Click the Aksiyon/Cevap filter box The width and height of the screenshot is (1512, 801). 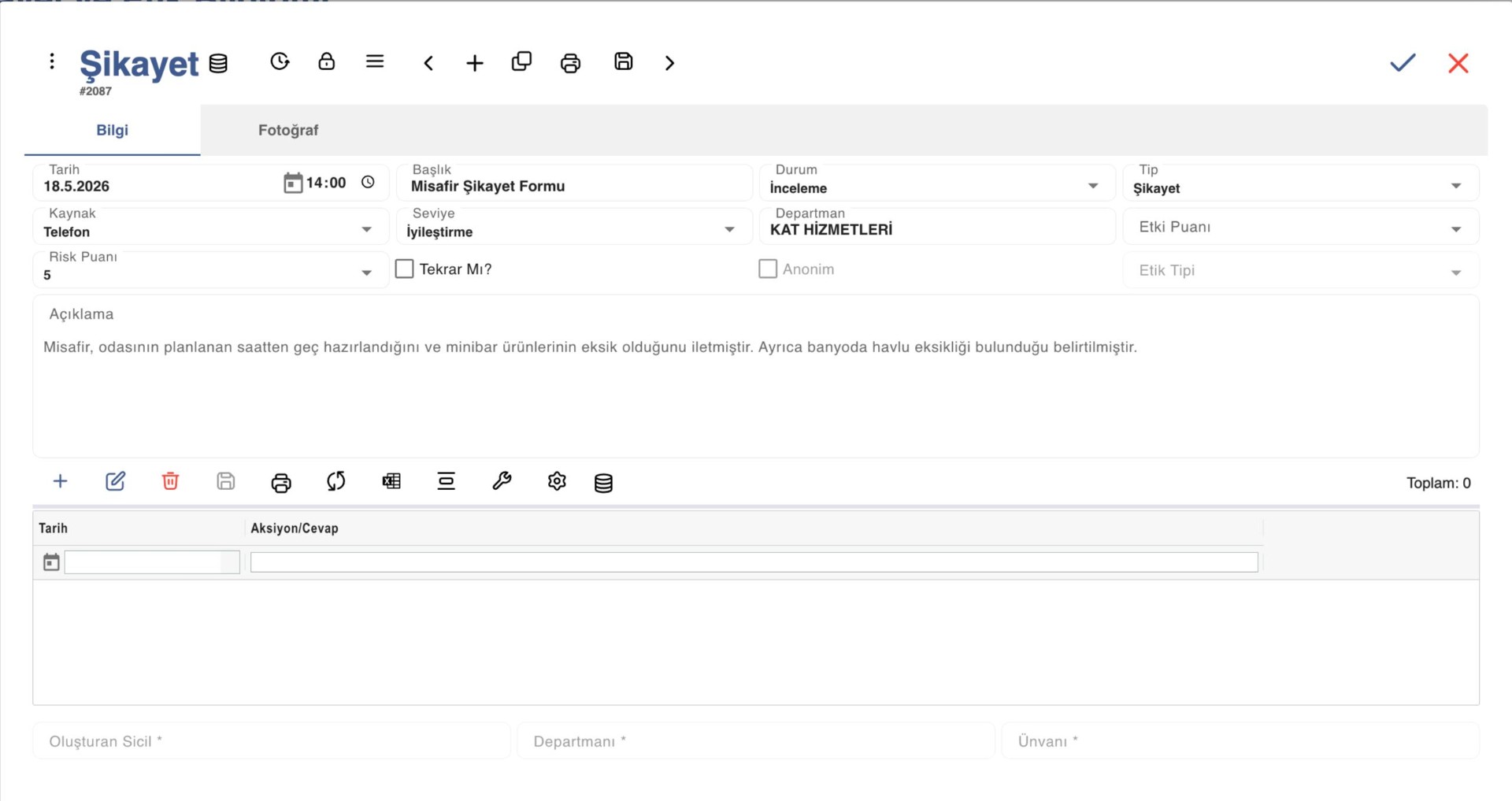[x=754, y=562]
